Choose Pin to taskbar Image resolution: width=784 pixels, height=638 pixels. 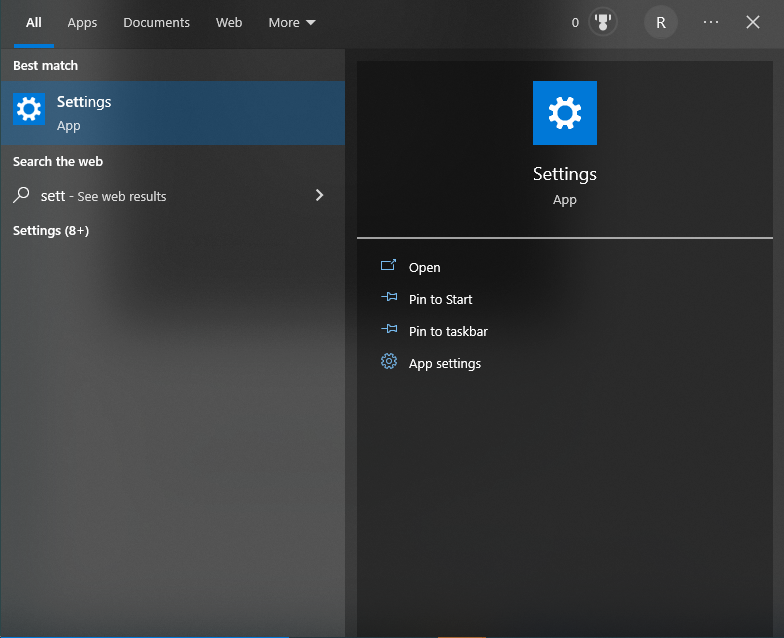click(x=448, y=332)
